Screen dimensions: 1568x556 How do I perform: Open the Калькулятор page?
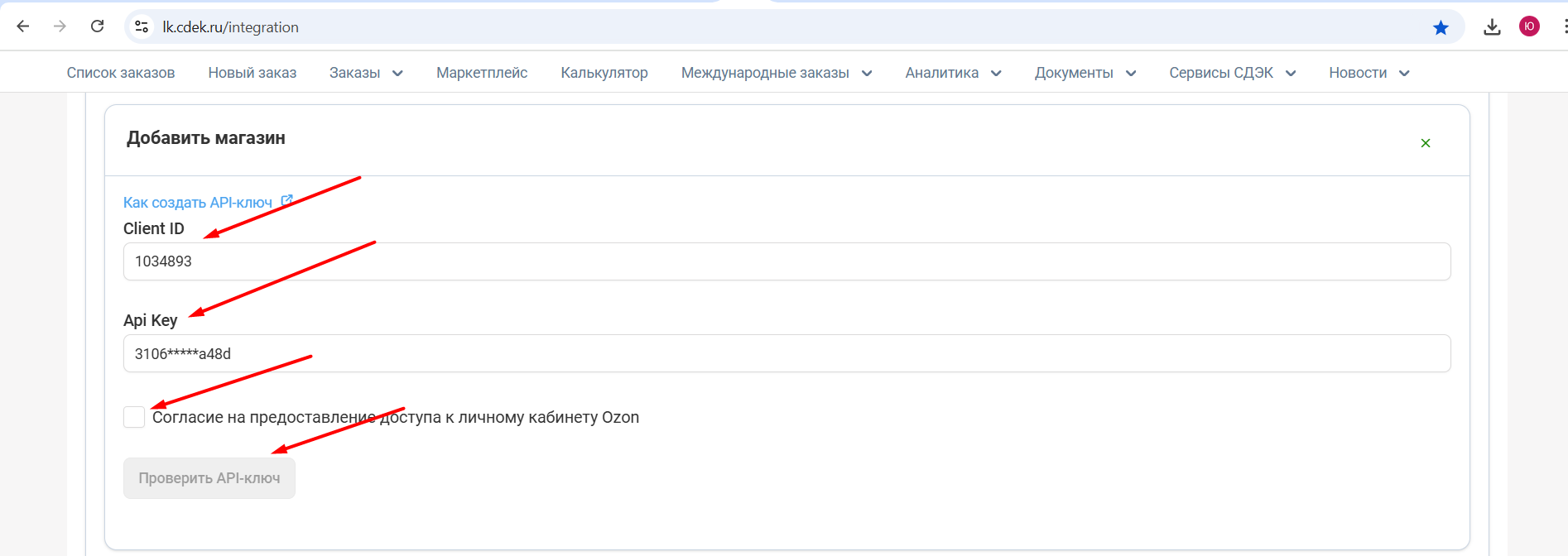(x=604, y=73)
